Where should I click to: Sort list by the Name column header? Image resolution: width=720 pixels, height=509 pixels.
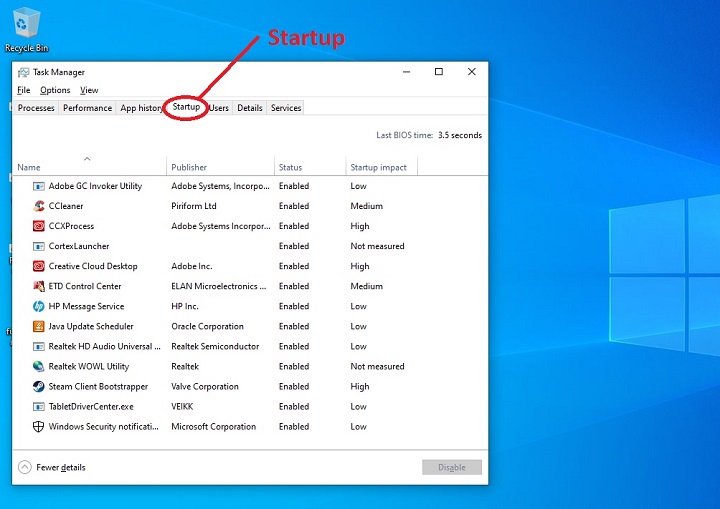(x=88, y=167)
